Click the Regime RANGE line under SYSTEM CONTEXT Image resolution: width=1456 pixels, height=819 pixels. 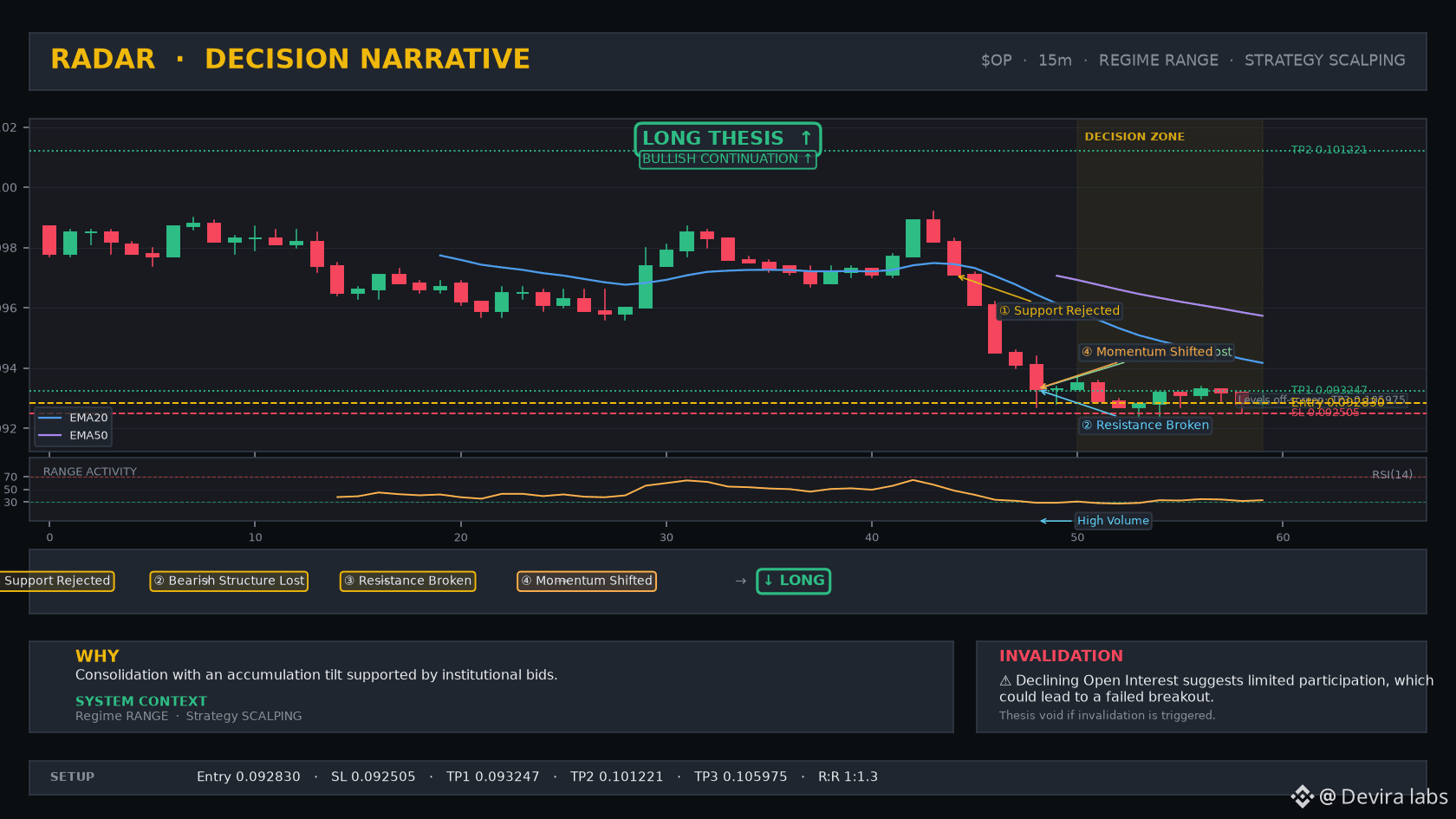[x=189, y=716]
